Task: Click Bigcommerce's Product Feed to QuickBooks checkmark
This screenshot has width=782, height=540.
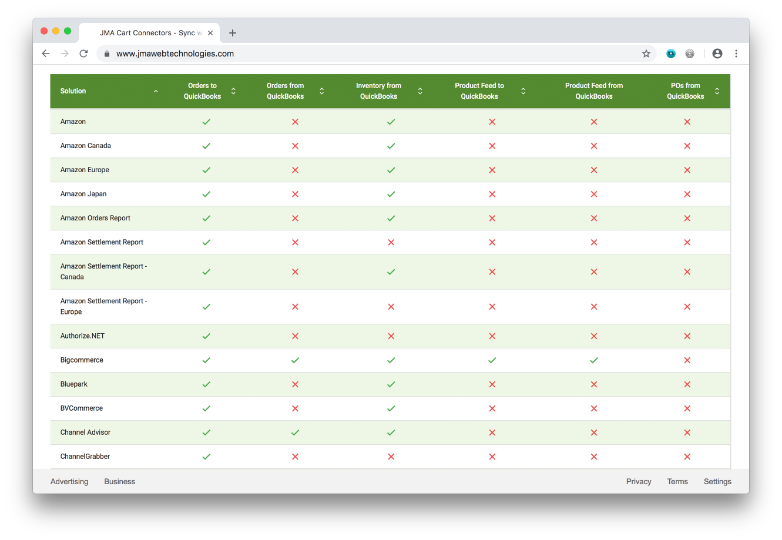Action: click(x=492, y=360)
